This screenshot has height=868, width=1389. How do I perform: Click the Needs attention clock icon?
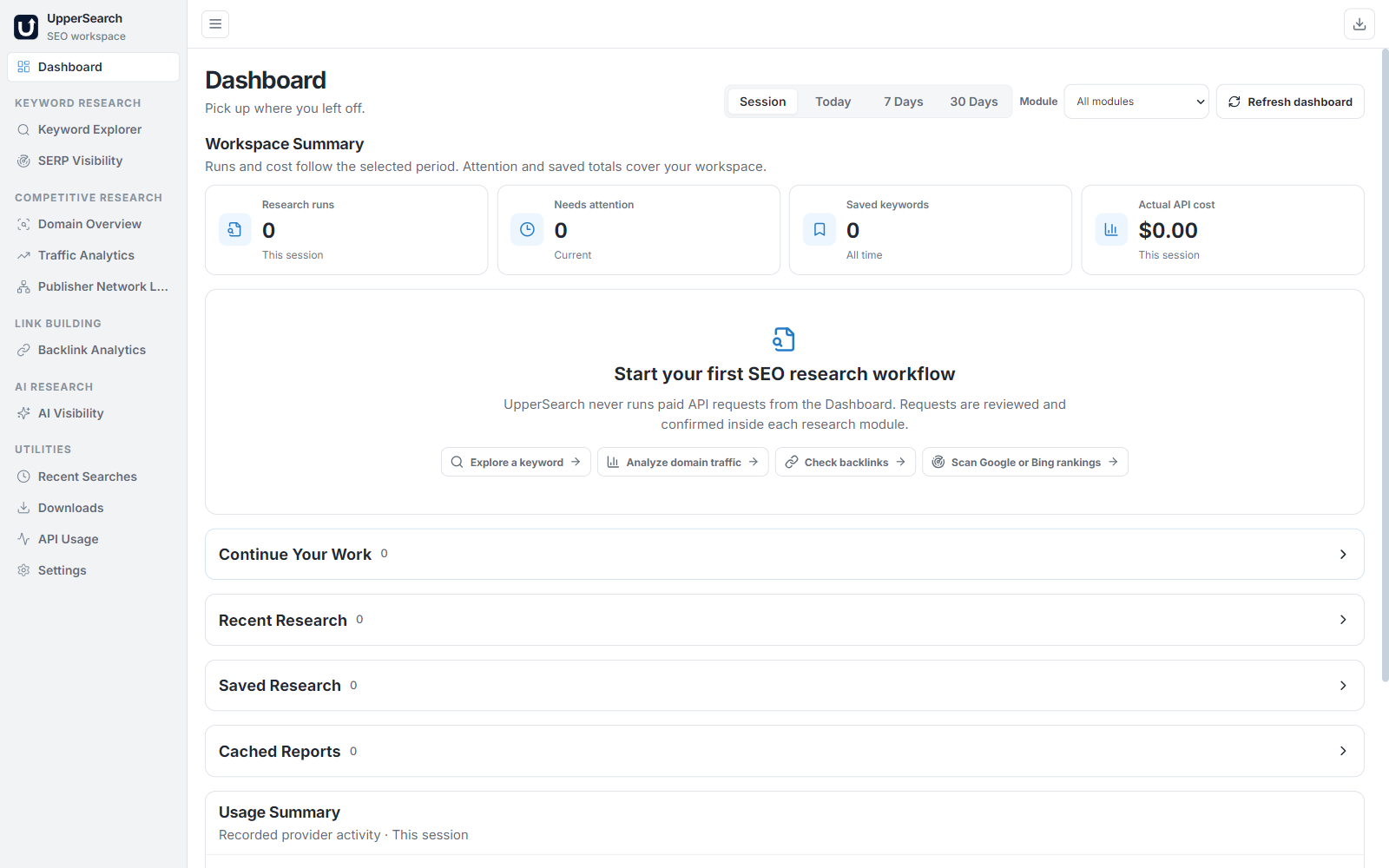point(527,230)
